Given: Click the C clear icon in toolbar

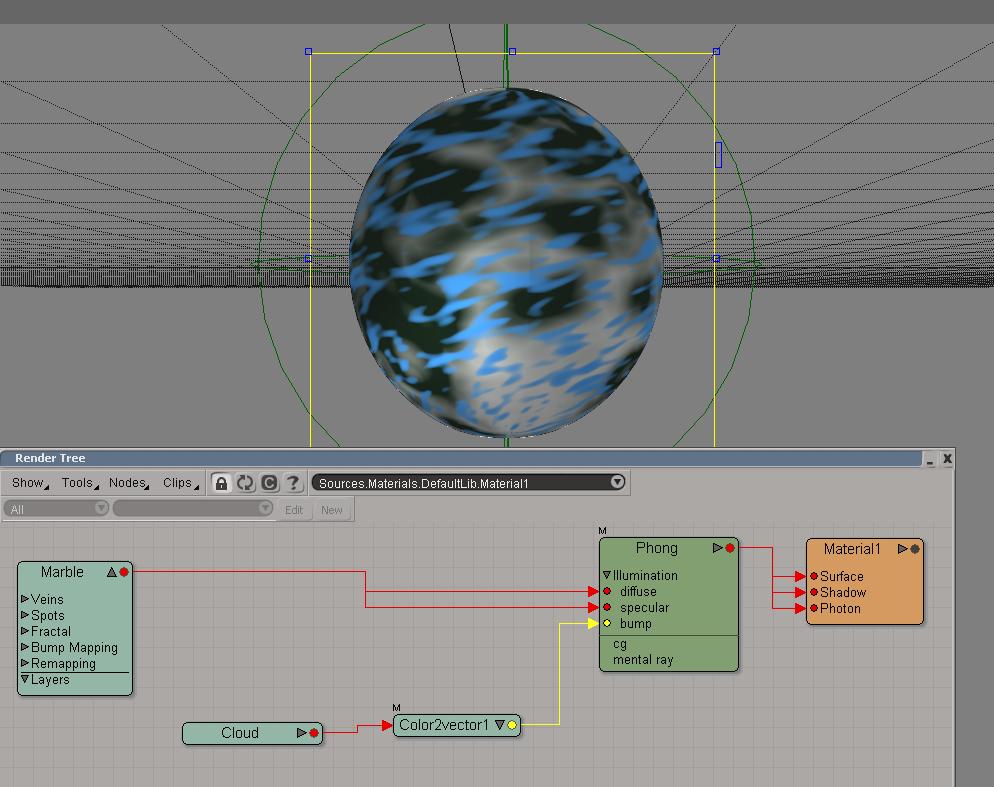Looking at the screenshot, I should click(x=269, y=483).
